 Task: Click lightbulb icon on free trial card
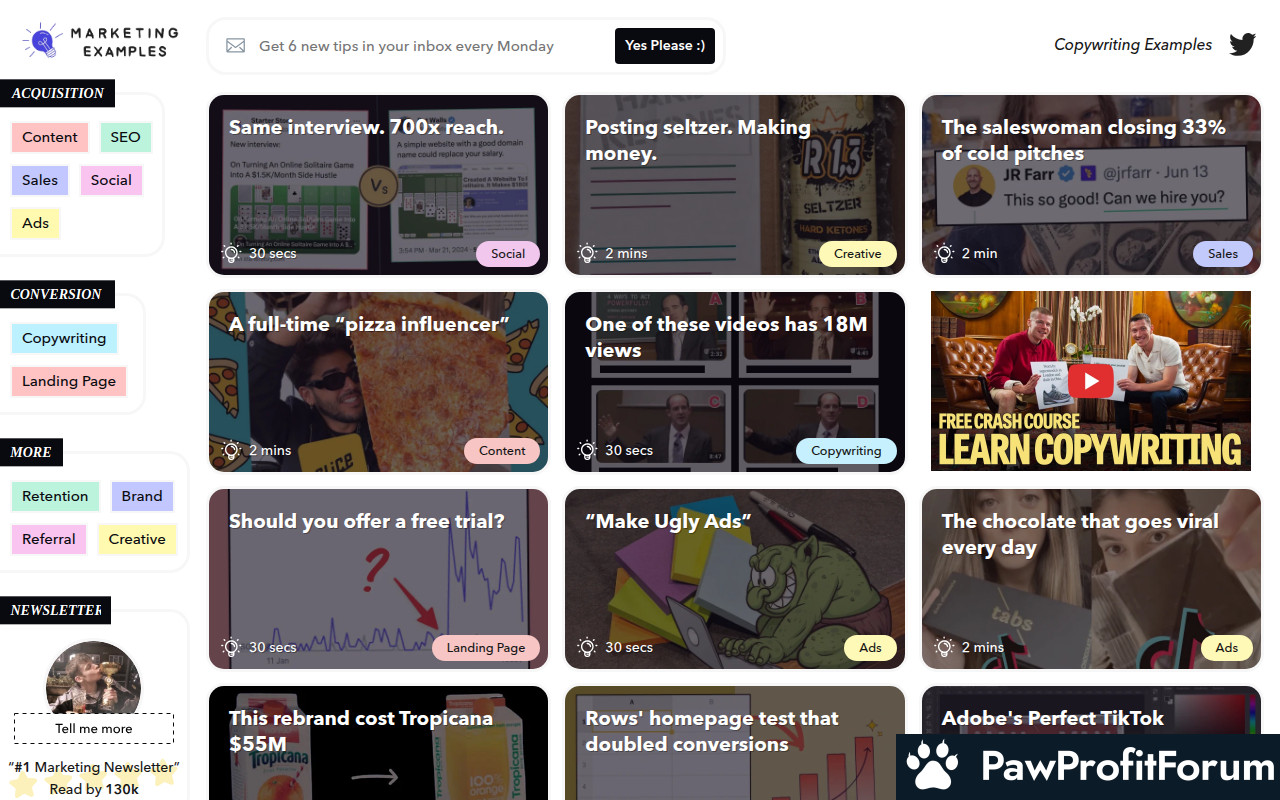(x=231, y=648)
